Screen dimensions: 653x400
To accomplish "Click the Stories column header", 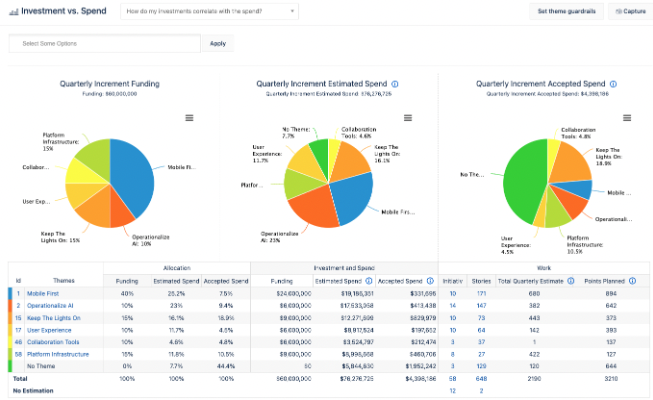I will click(481, 281).
